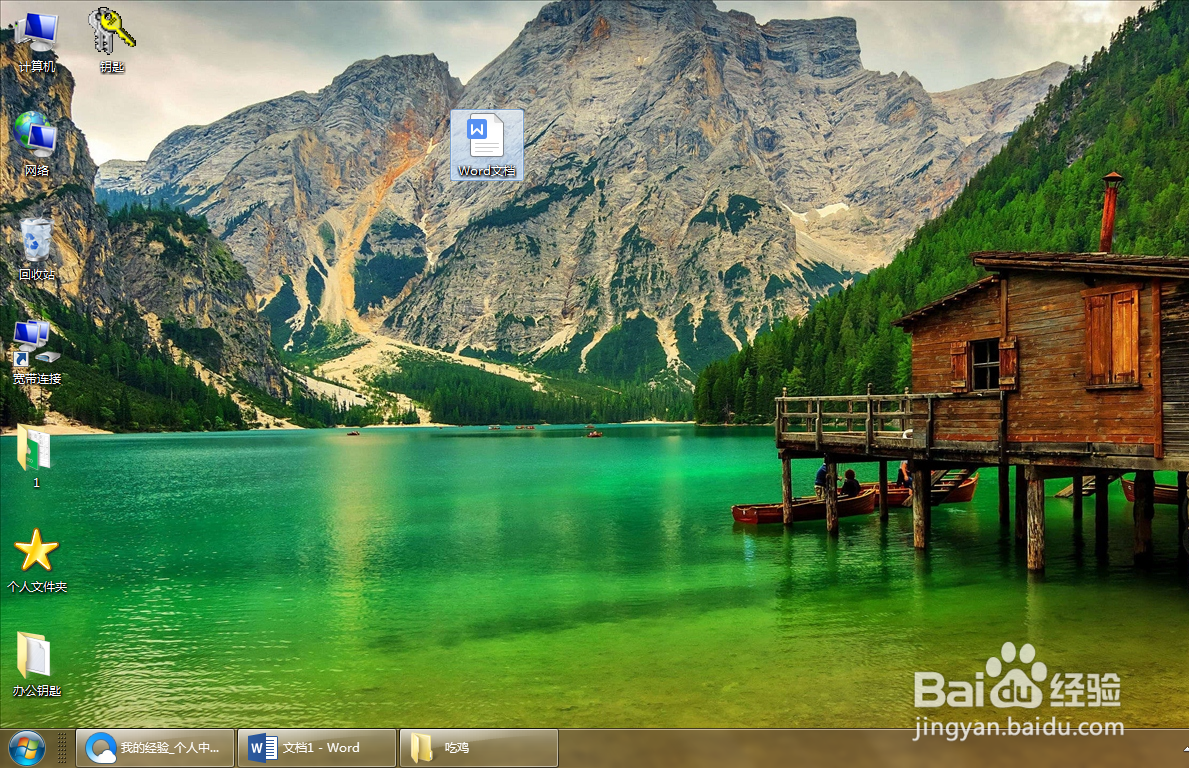Select the 宽带连接 shortcut icon

coord(36,352)
